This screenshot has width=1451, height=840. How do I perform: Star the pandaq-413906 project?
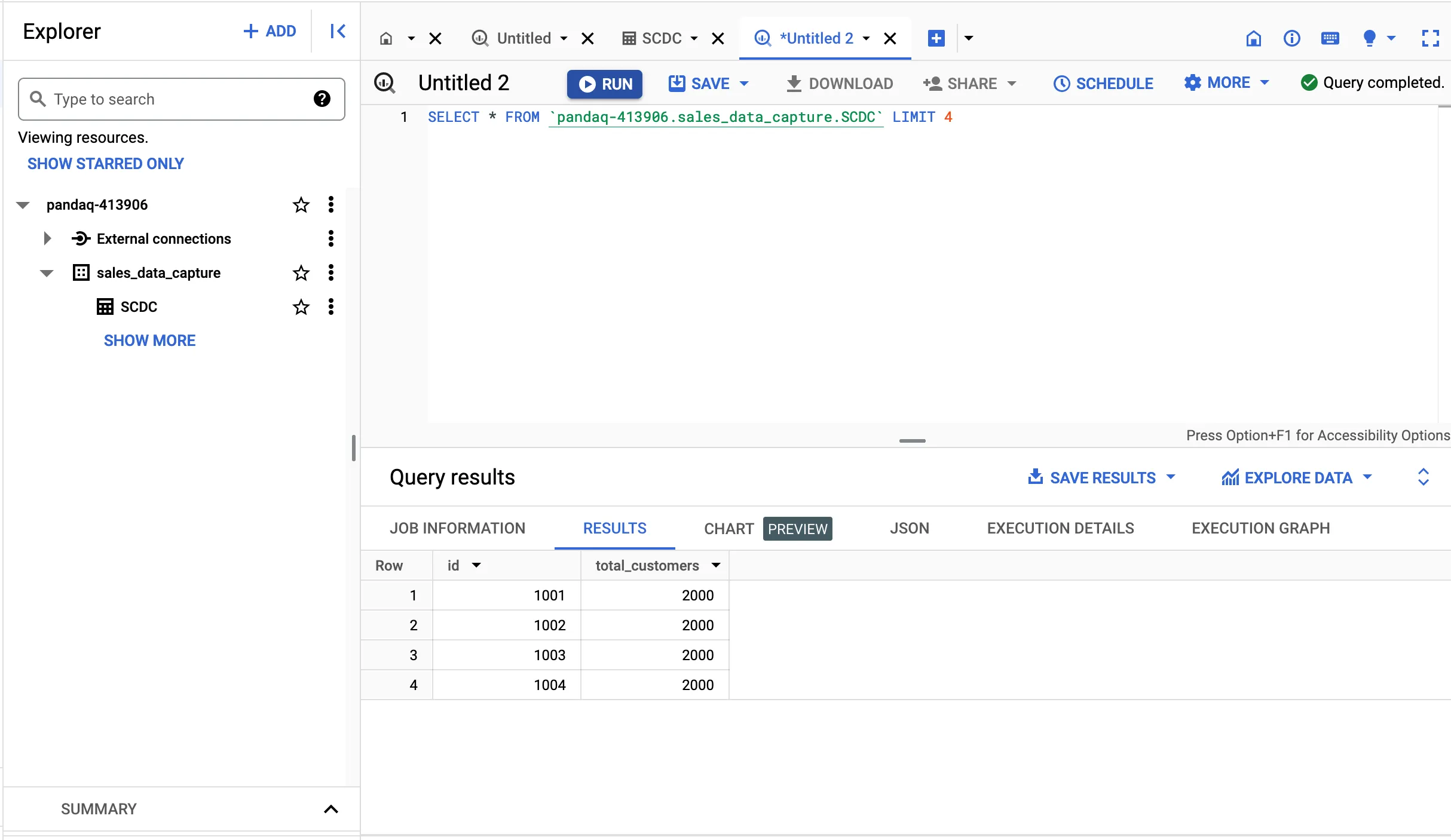point(301,205)
